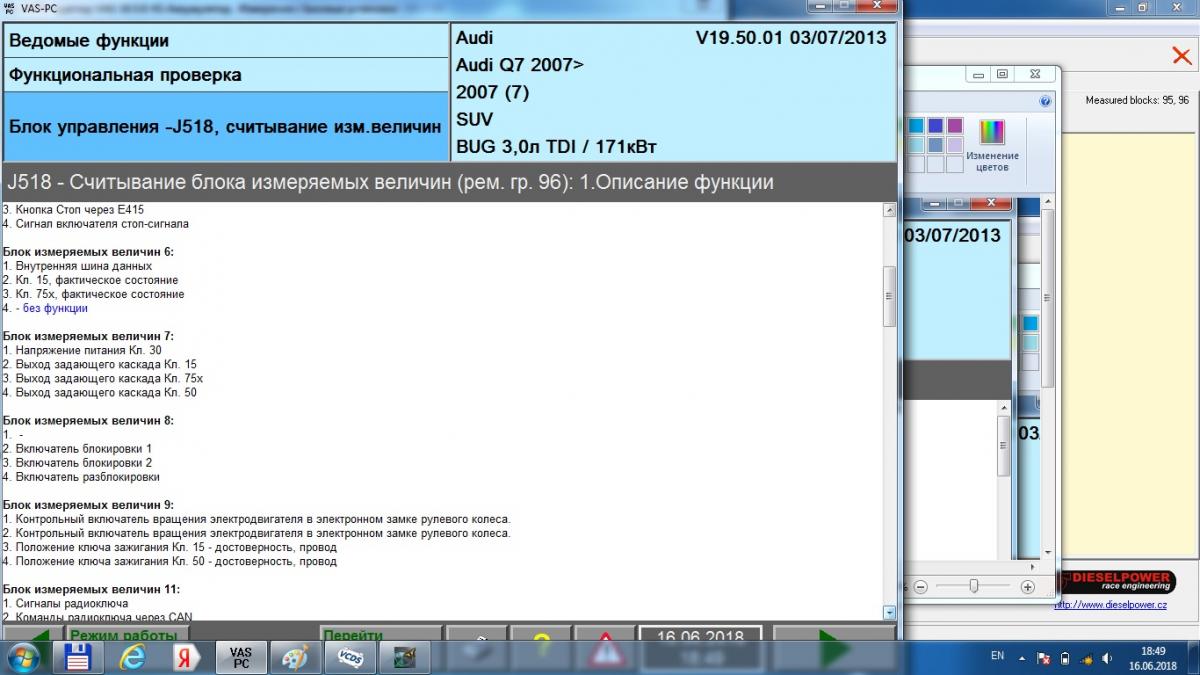Open Action Center flag in system tray
1200x675 pixels.
click(x=1042, y=658)
